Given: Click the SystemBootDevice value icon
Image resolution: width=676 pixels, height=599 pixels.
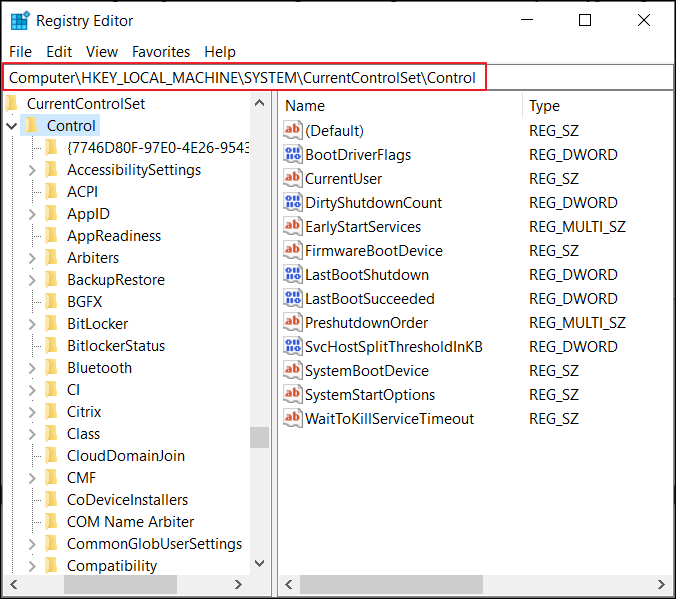Looking at the screenshot, I should click(293, 370).
